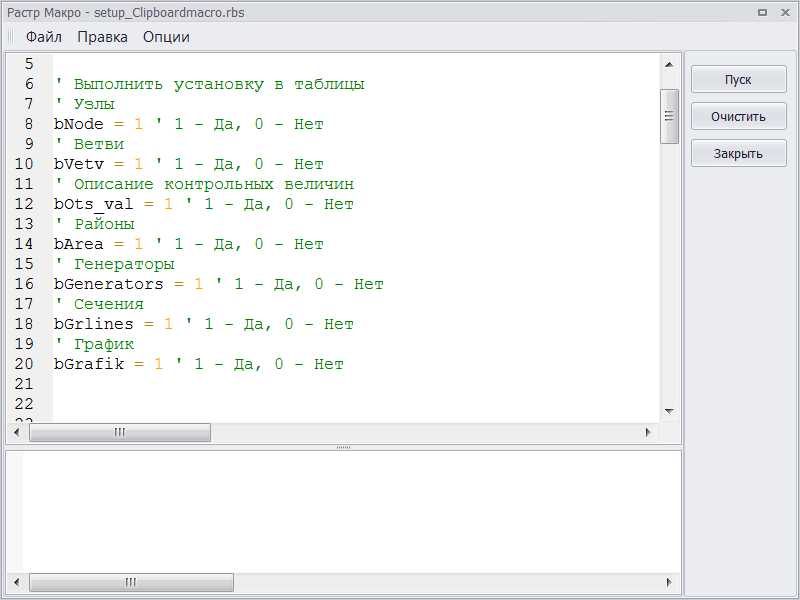800x600 pixels.
Task: Click the Закрыть button
Action: 738,153
